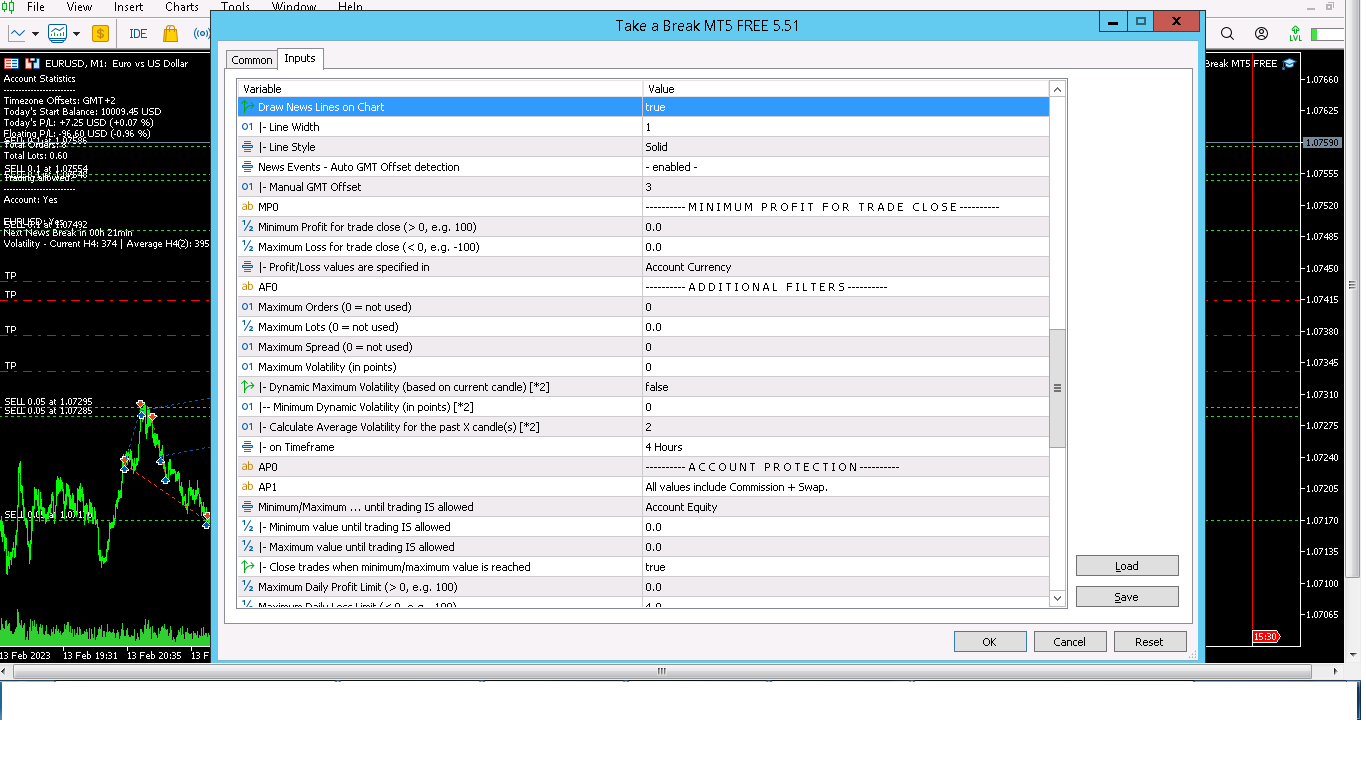Edit the Manual GMT Offset value field
The image size is (1366, 768).
[846, 187]
